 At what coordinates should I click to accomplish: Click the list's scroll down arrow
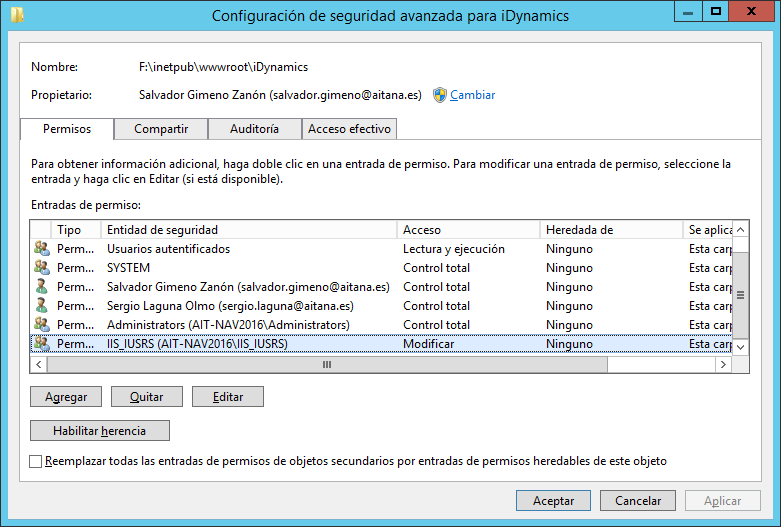tap(741, 347)
